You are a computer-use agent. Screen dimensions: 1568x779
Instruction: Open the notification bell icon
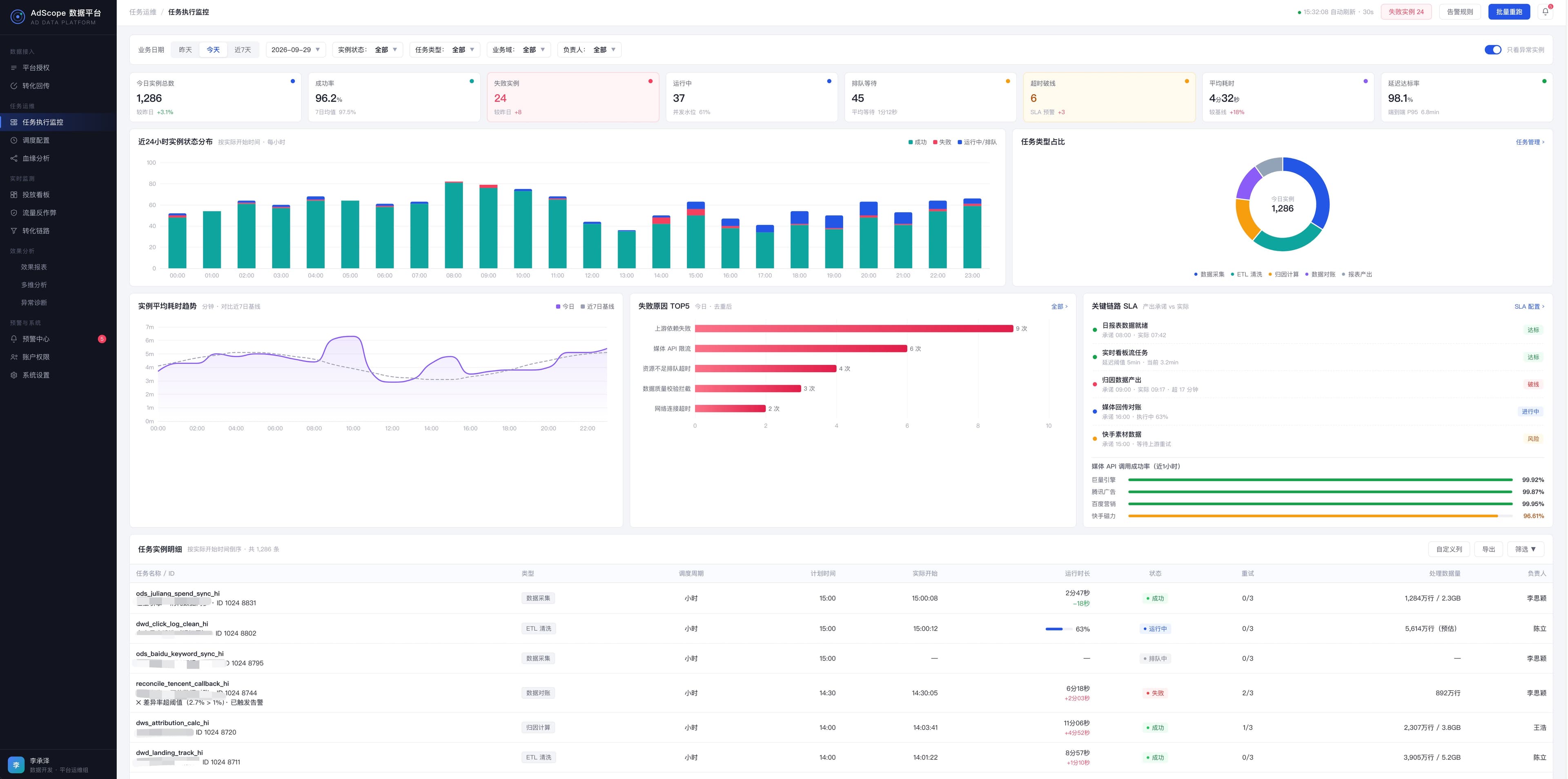(1545, 11)
